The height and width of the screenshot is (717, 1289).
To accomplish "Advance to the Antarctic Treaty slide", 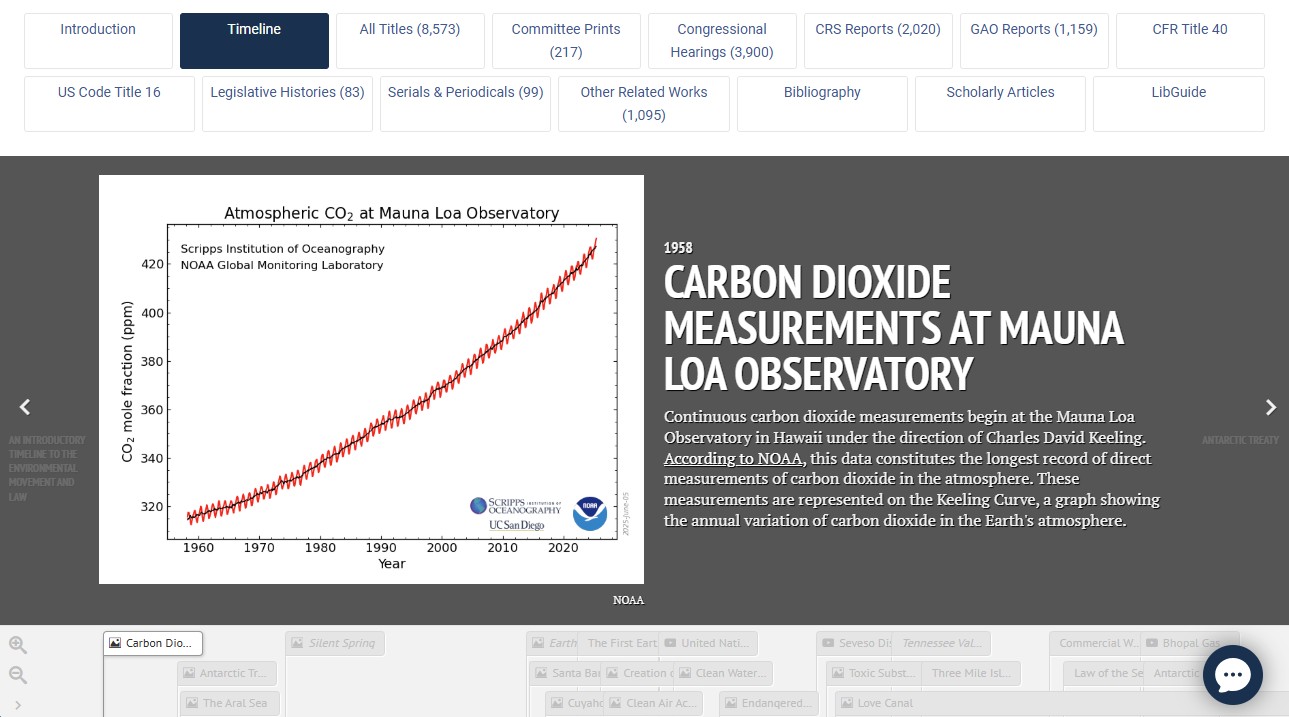I will point(1270,407).
